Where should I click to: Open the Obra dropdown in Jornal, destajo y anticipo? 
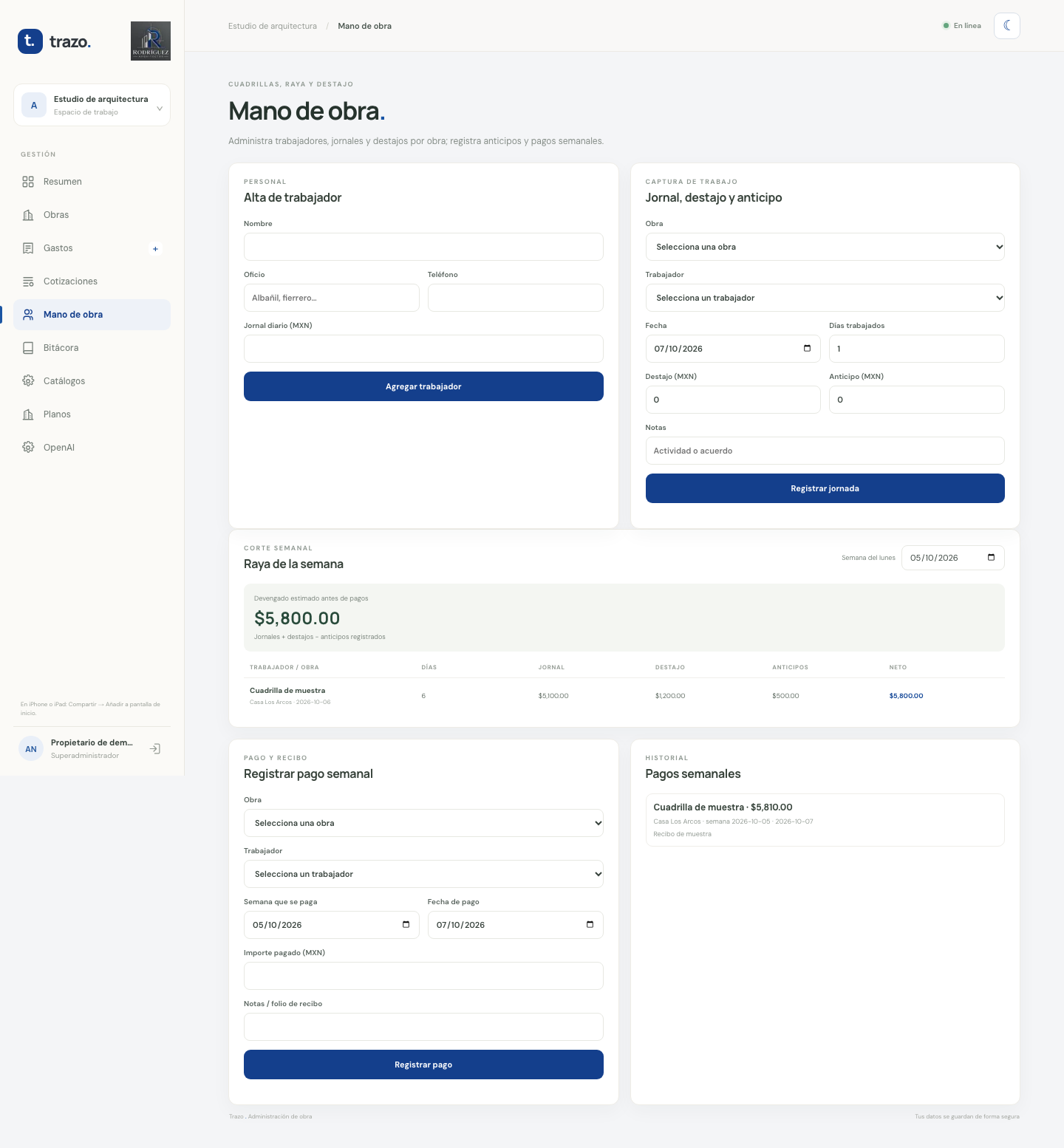click(825, 247)
